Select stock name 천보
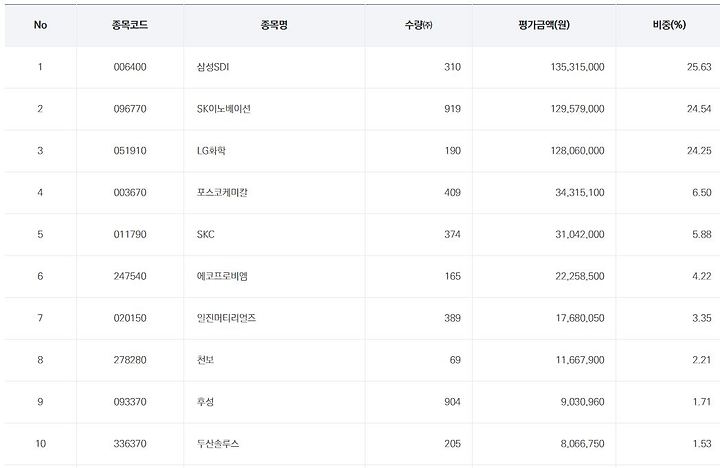 tap(205, 360)
